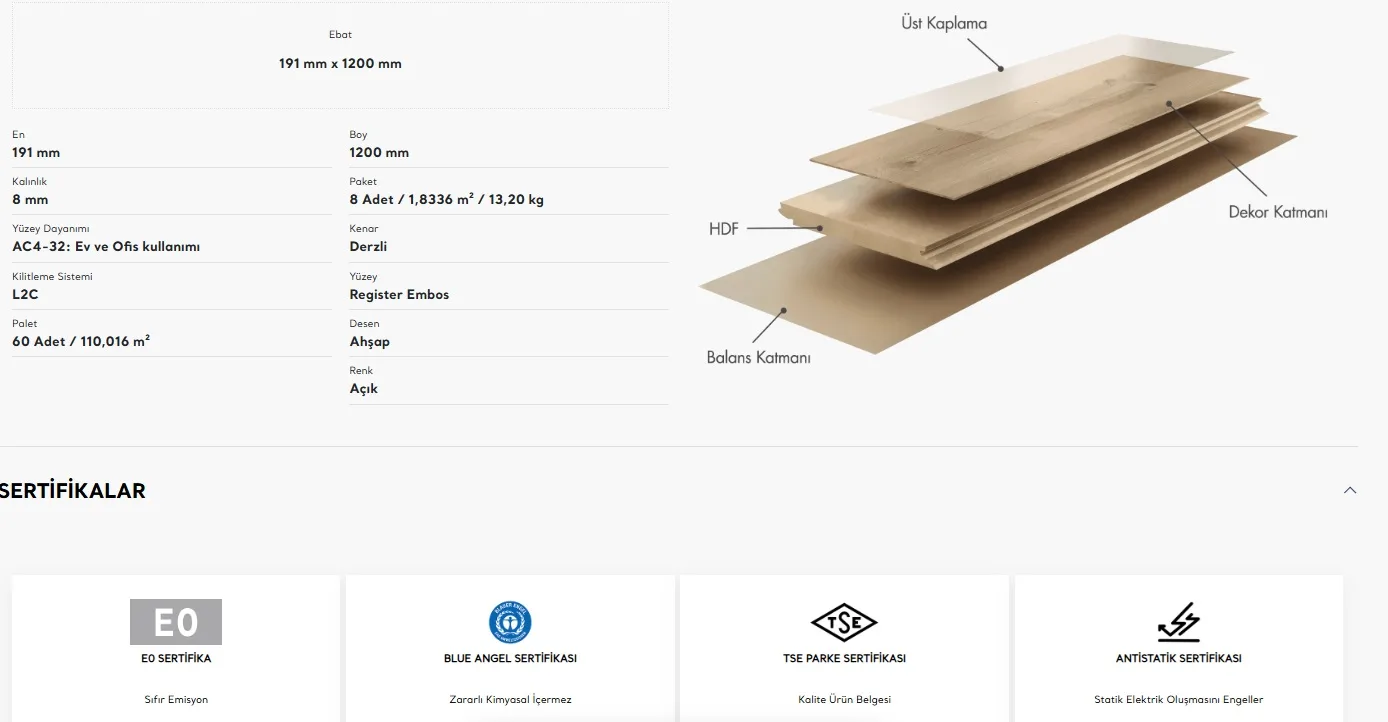Image resolution: width=1388 pixels, height=722 pixels.
Task: Select the Ebat 191 mm x 1200 mm box
Action: (x=340, y=55)
